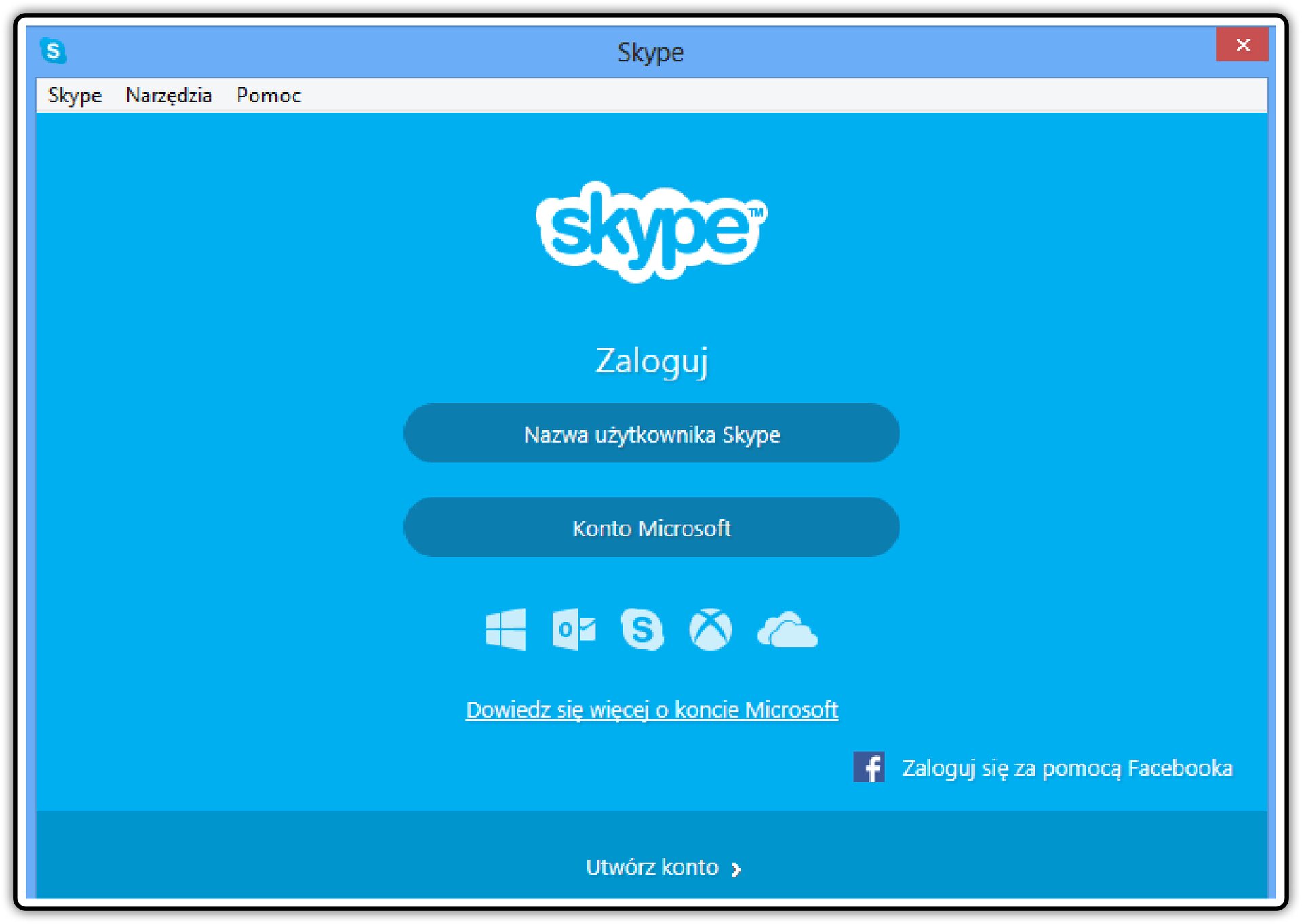This screenshot has height=924, width=1302.
Task: Click the OneDrive cloud icon
Action: click(x=787, y=630)
